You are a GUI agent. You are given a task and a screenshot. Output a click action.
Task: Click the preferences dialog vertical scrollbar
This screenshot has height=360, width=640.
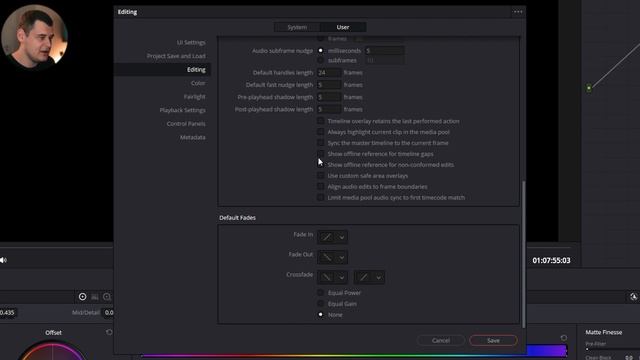click(524, 254)
